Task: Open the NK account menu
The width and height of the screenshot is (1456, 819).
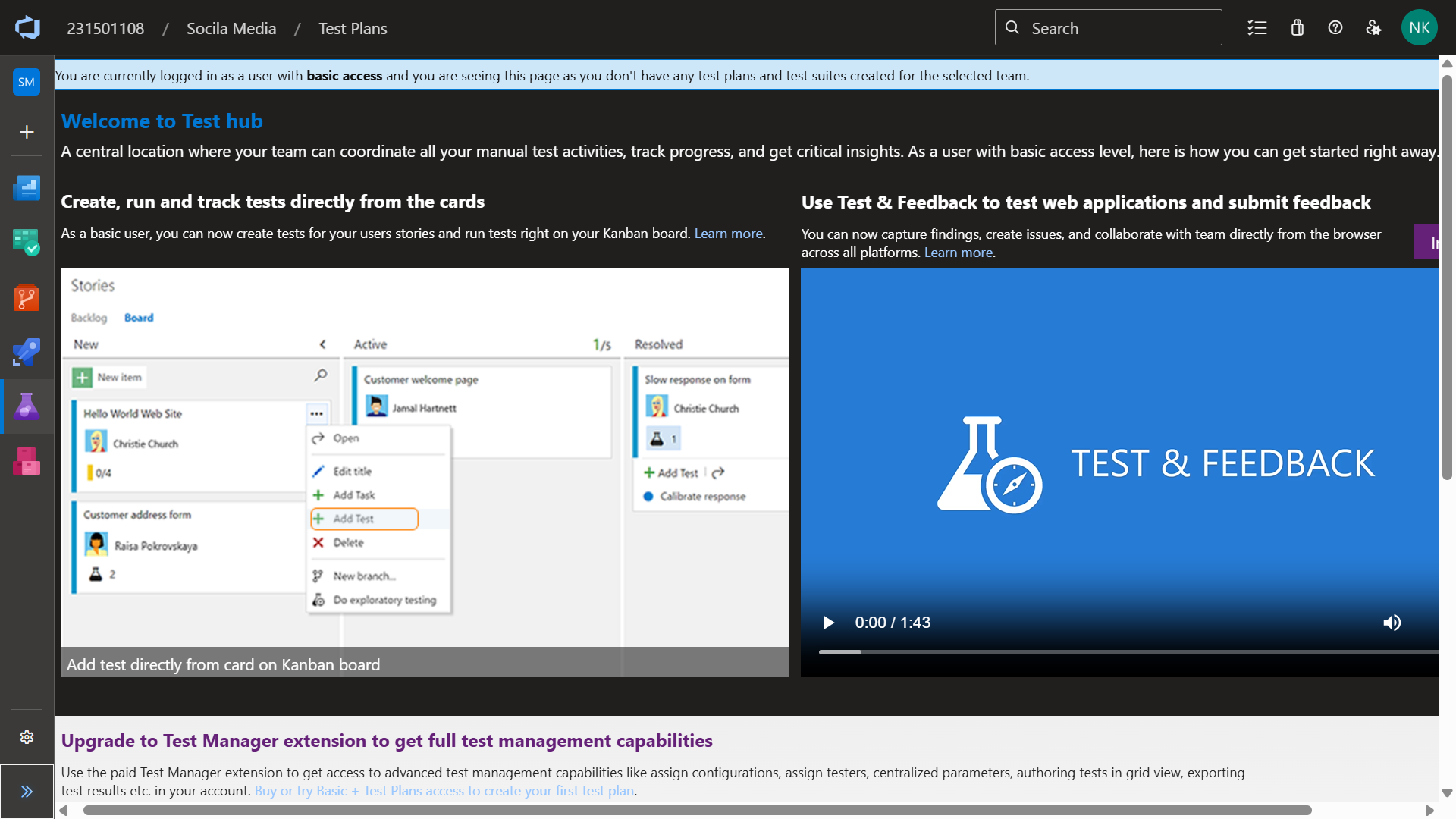Action: coord(1419,28)
